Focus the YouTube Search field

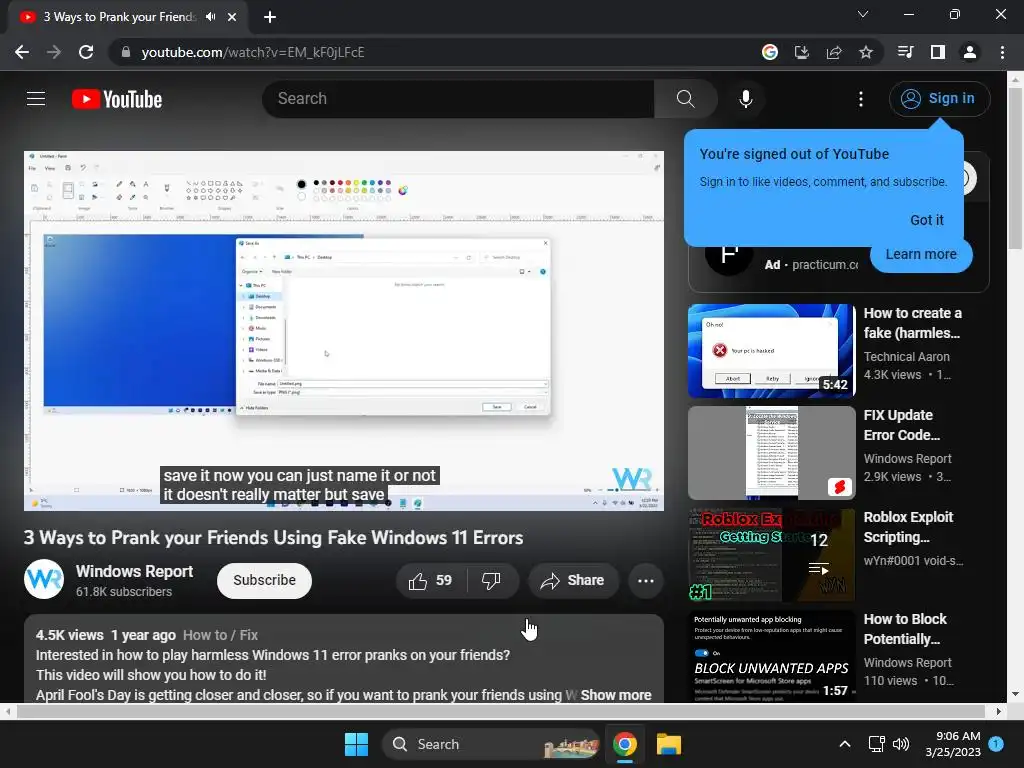(x=458, y=99)
